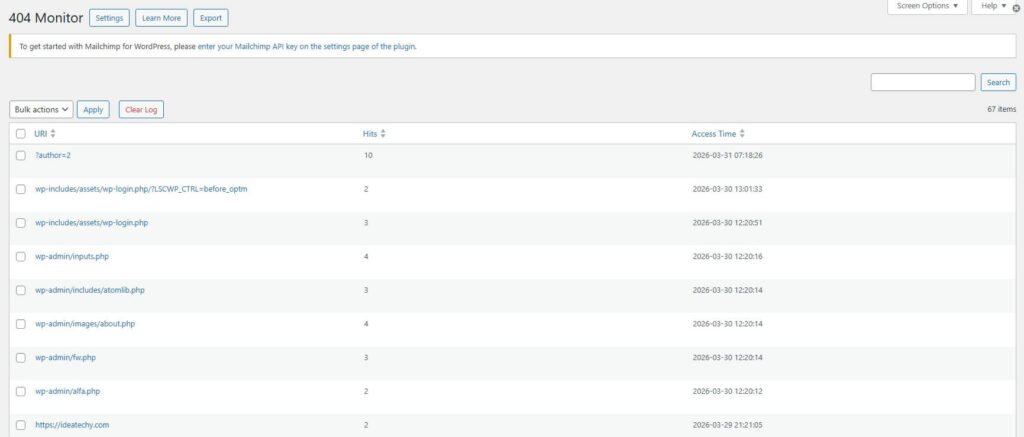Image resolution: width=1024 pixels, height=437 pixels.
Task: Click the Hits column sort arrows
Action: pos(383,134)
